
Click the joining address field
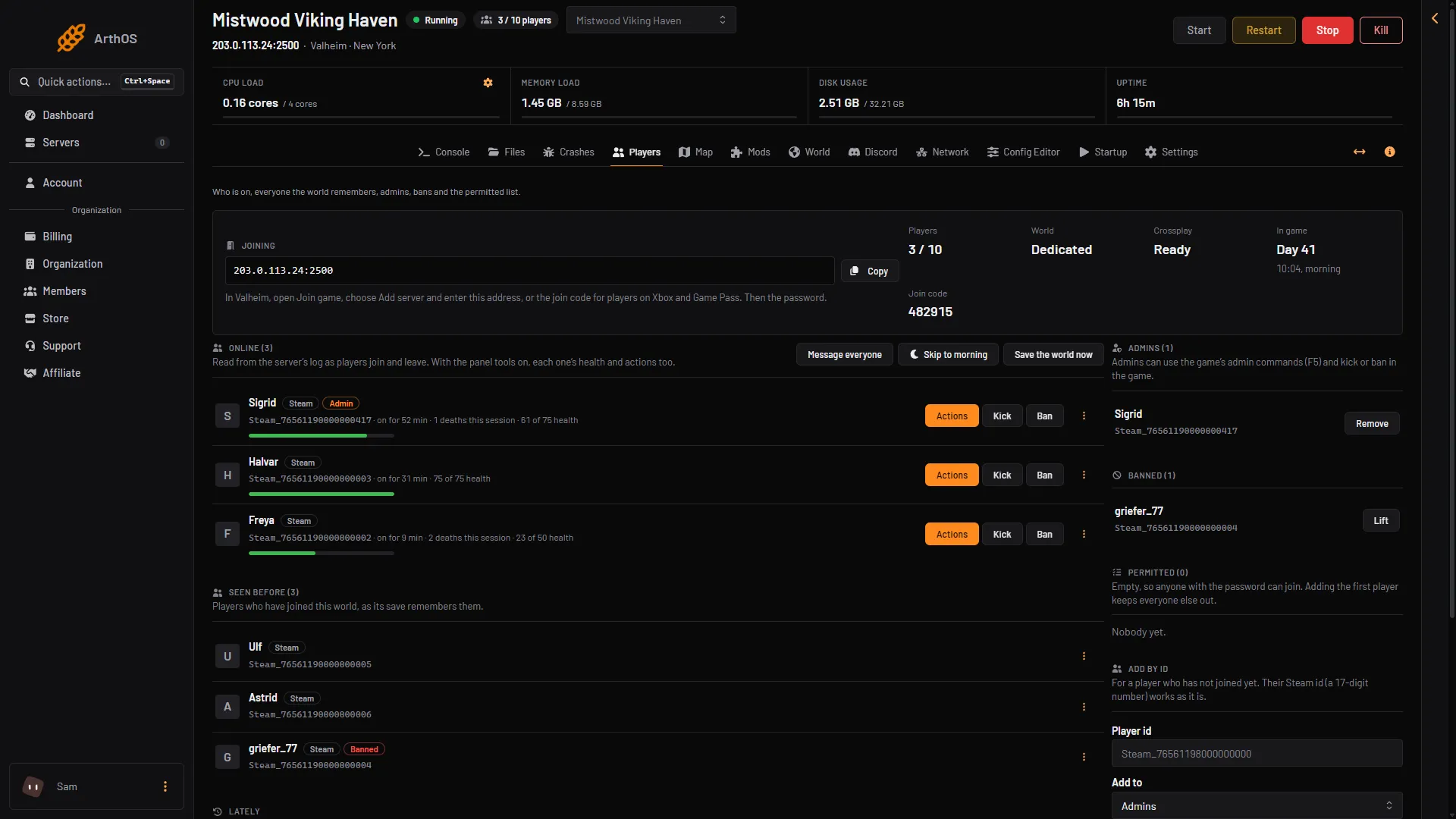pyautogui.click(x=529, y=271)
